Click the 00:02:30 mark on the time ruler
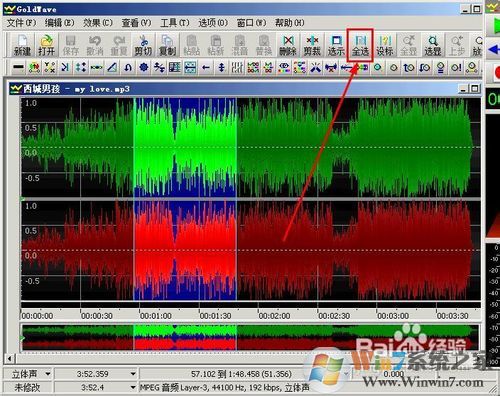The image size is (500, 396). (334, 316)
